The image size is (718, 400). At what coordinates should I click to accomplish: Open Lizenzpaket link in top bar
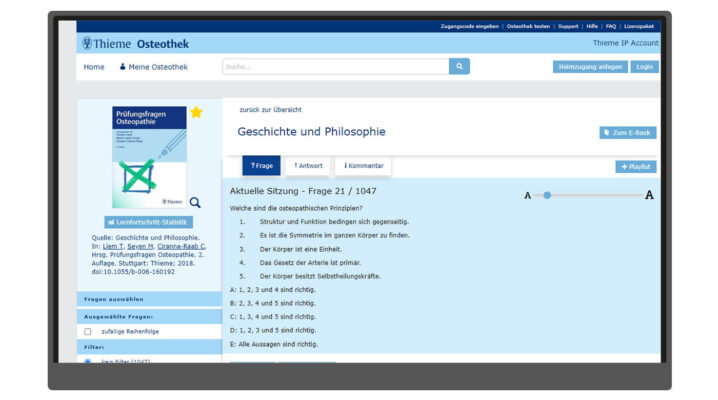pos(639,27)
